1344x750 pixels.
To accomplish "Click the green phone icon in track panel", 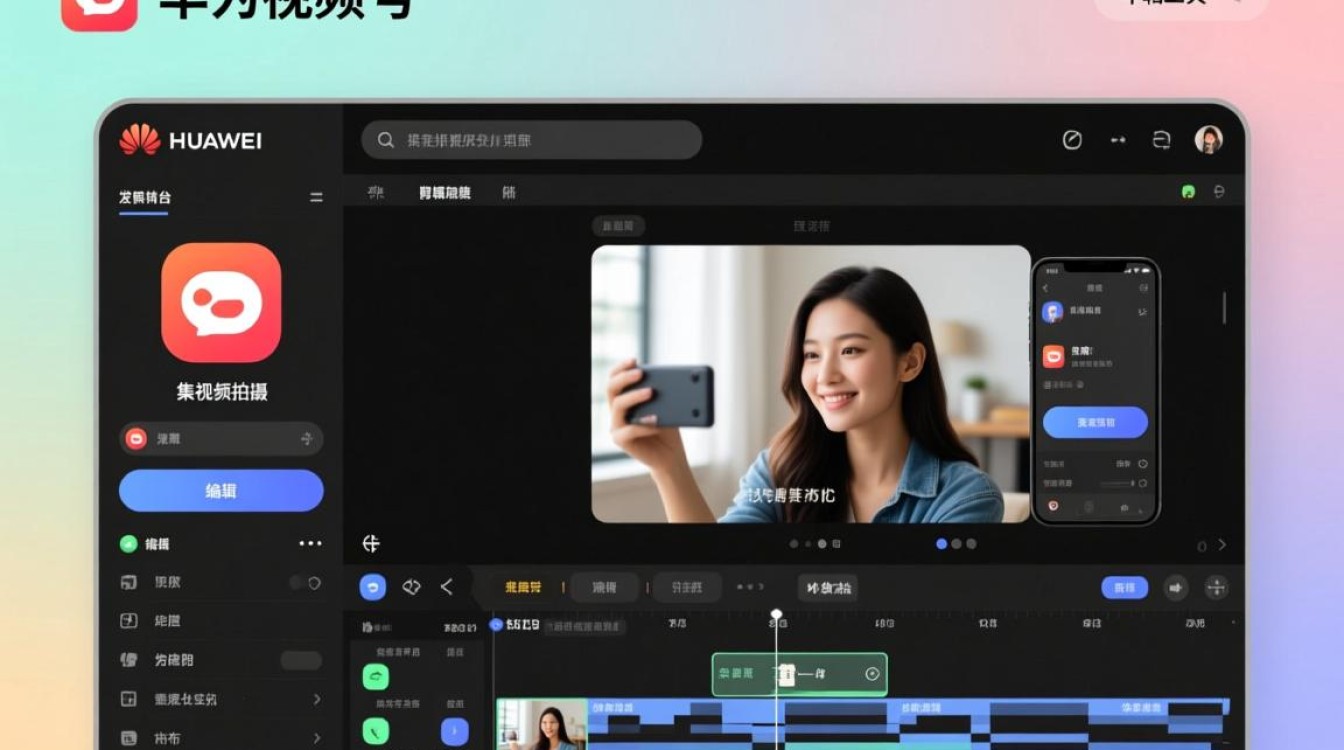I will pyautogui.click(x=375, y=731).
